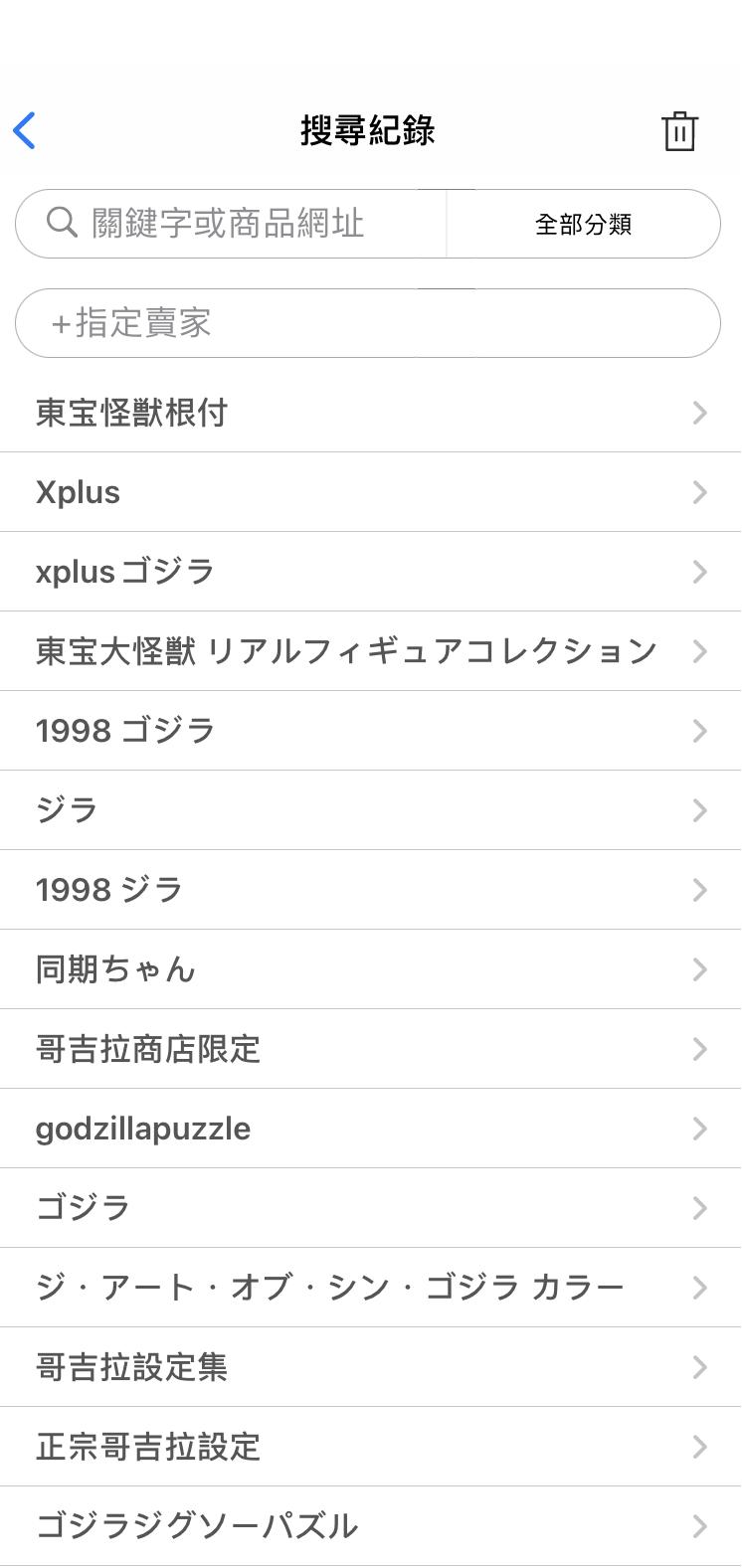Click the magnifying glass search icon

coord(62,223)
